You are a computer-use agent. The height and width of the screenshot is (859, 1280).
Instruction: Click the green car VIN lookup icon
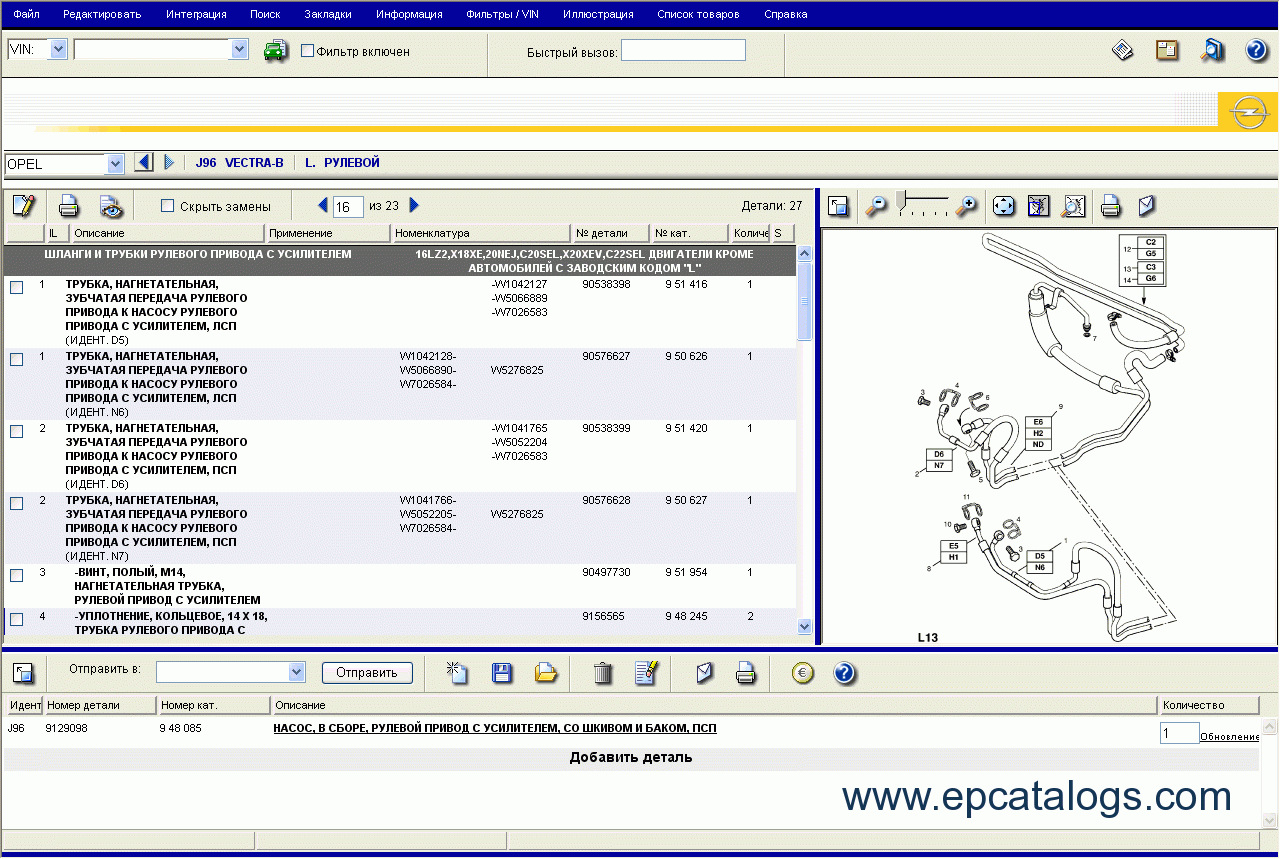coord(276,51)
